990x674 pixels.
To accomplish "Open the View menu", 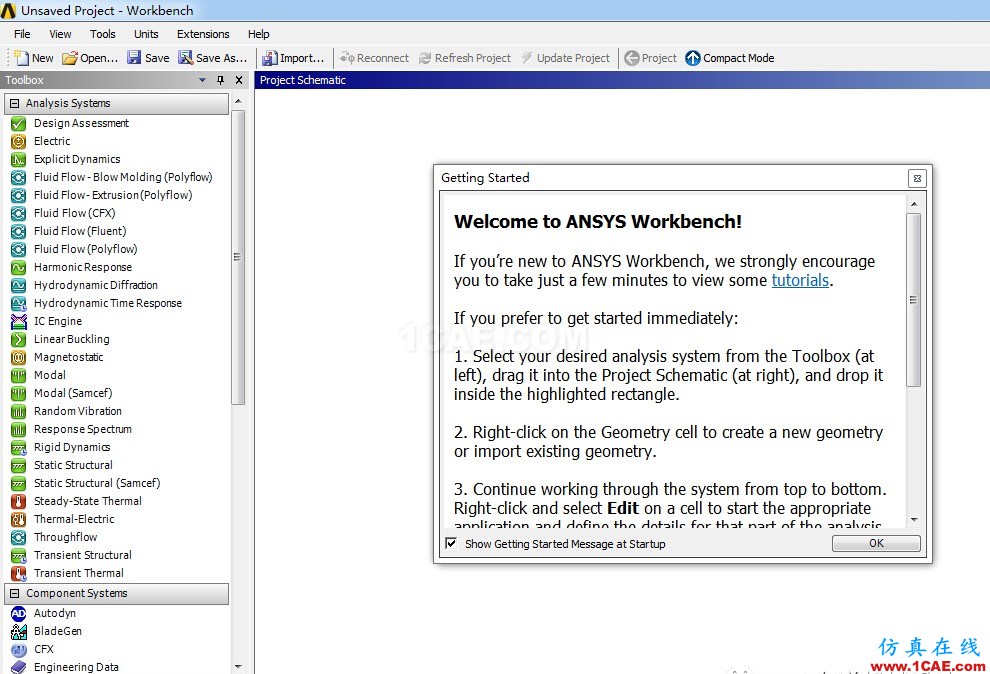I will 60,34.
